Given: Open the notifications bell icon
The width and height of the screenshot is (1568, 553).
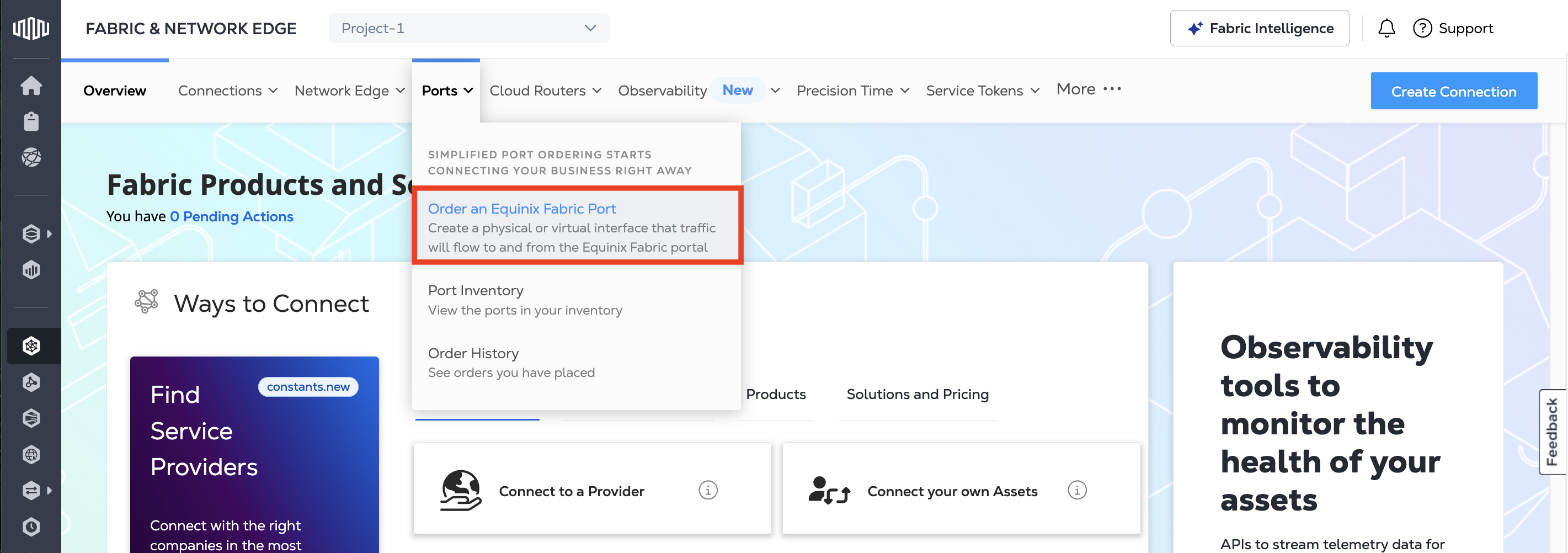Looking at the screenshot, I should [1386, 29].
